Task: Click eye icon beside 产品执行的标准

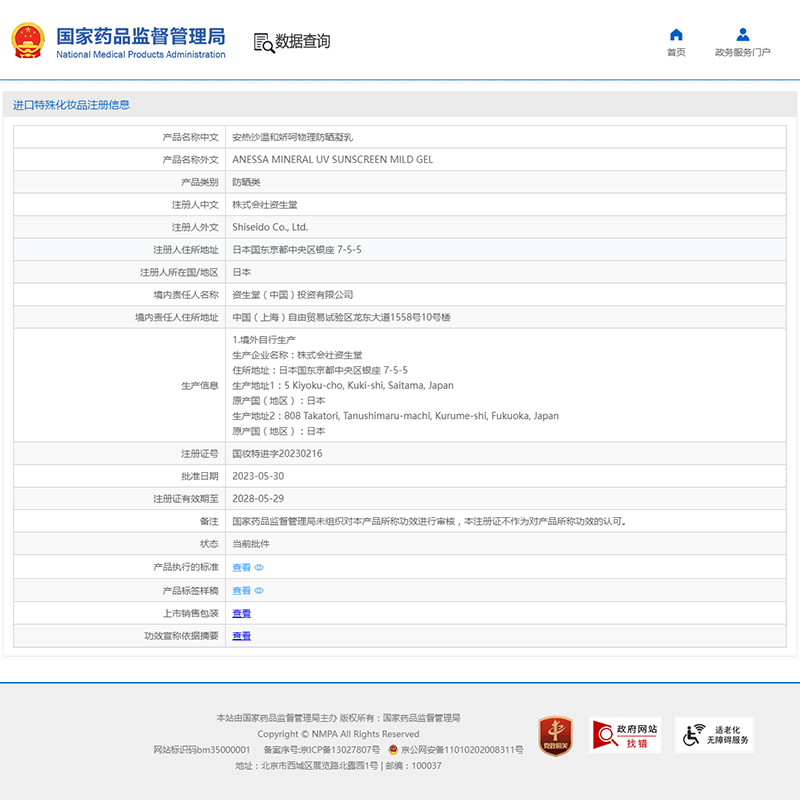Action: pyautogui.click(x=259, y=567)
